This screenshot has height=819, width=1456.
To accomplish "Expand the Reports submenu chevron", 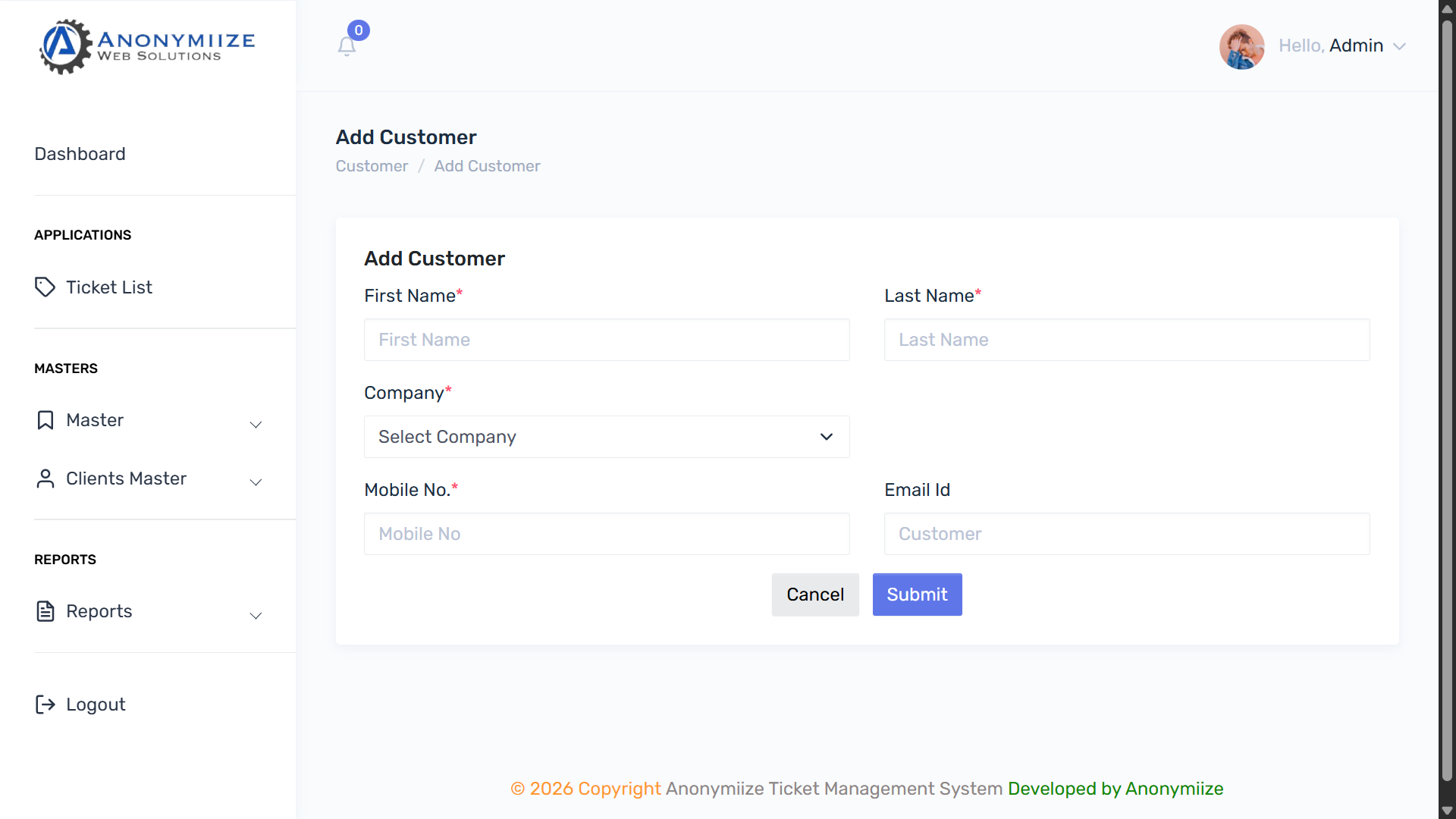I will (256, 616).
